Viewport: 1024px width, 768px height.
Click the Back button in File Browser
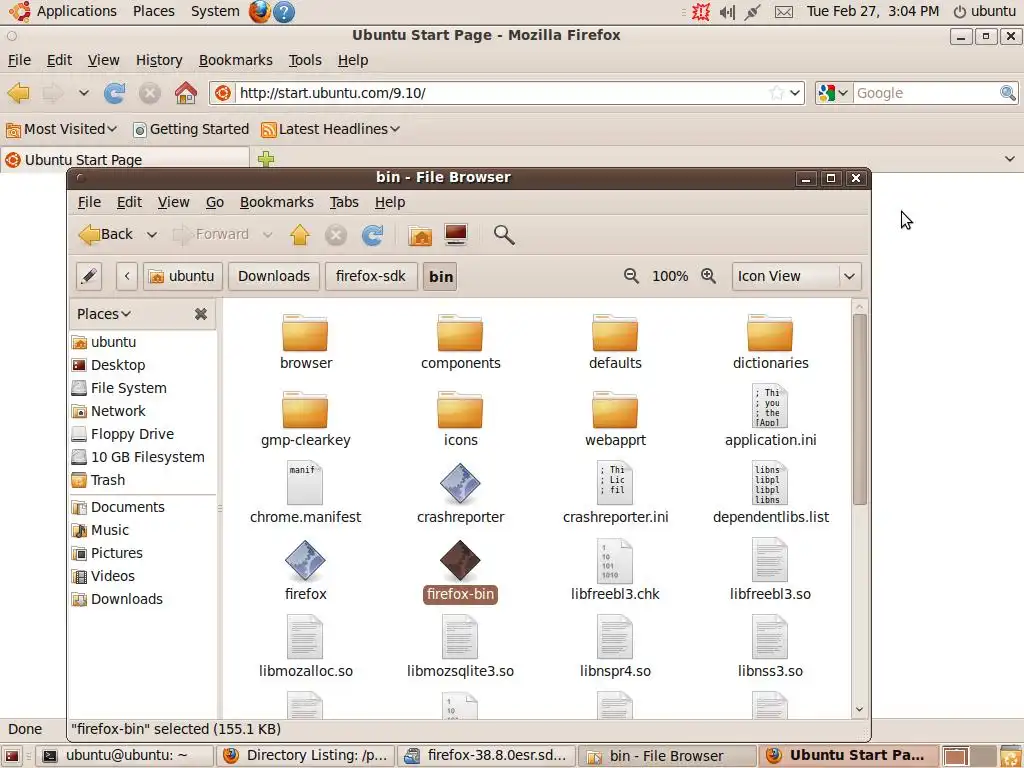coord(106,234)
